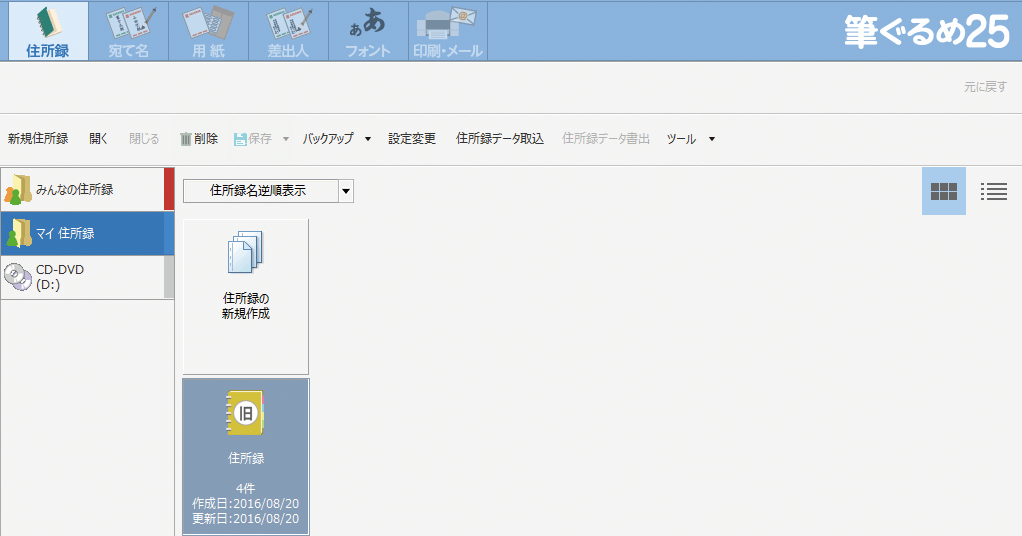Select CD-DVD (D:) drive
Viewport: 1022px width, 536px height.
pyautogui.click(x=87, y=277)
